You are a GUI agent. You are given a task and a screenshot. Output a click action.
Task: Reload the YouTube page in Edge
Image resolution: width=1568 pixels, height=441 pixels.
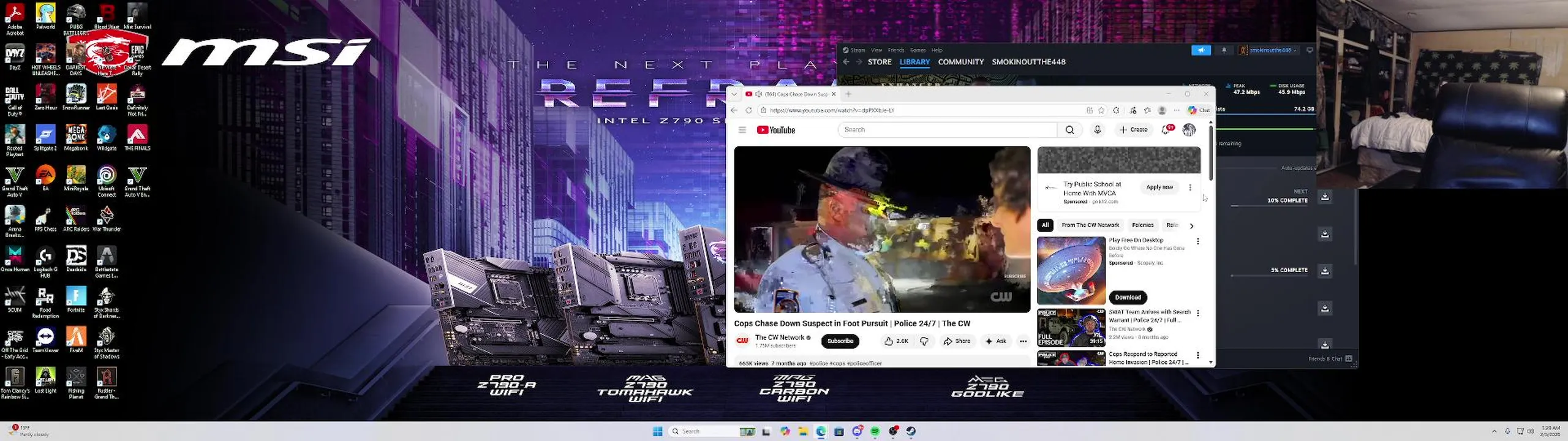tap(748, 110)
